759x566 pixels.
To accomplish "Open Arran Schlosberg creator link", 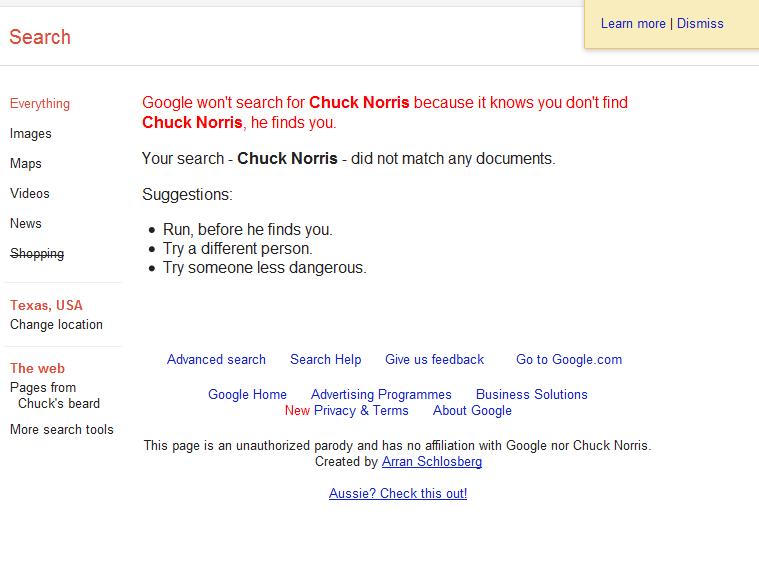I will click(432, 461).
